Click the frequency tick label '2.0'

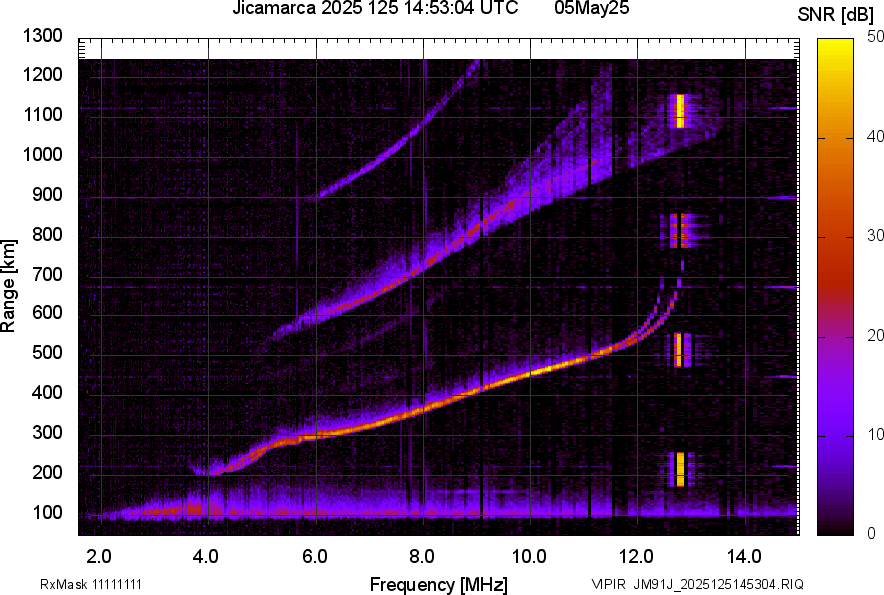click(99, 557)
